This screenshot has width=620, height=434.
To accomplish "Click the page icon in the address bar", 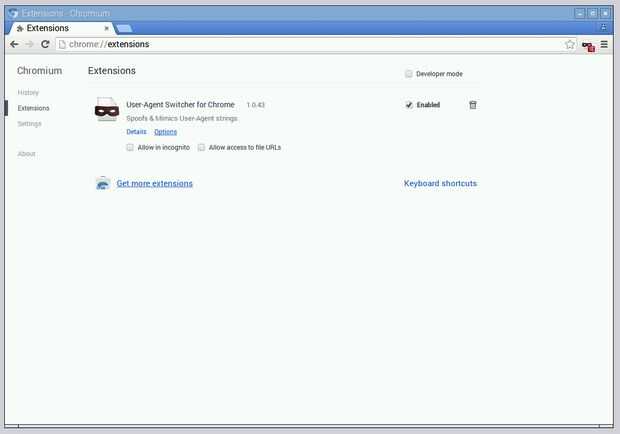I will (62, 44).
